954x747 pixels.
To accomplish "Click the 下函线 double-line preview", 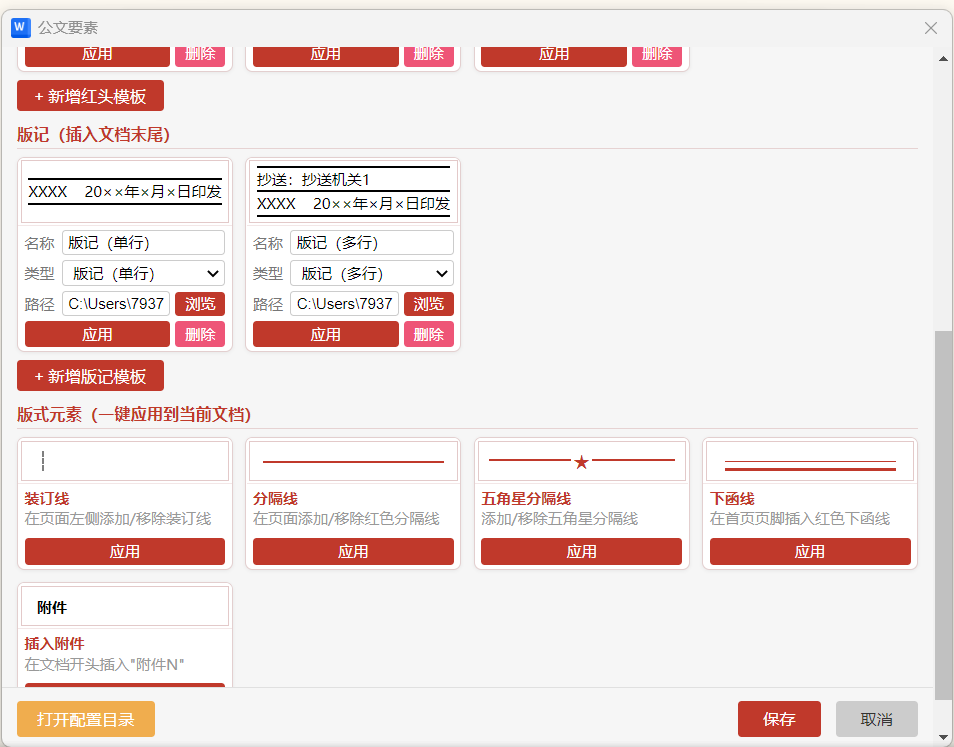I will click(x=810, y=461).
